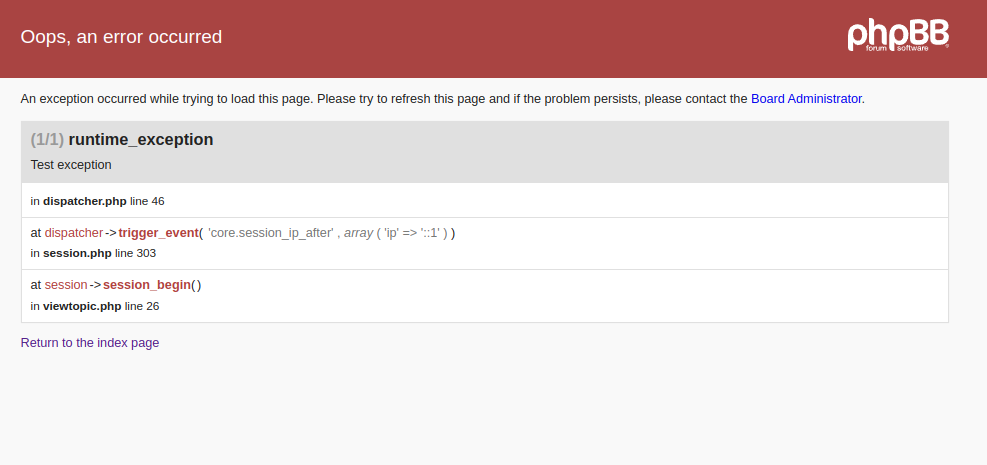Viewport: 987px width, 465px height.
Task: Select the '::1' IP address value
Action: coord(430,233)
